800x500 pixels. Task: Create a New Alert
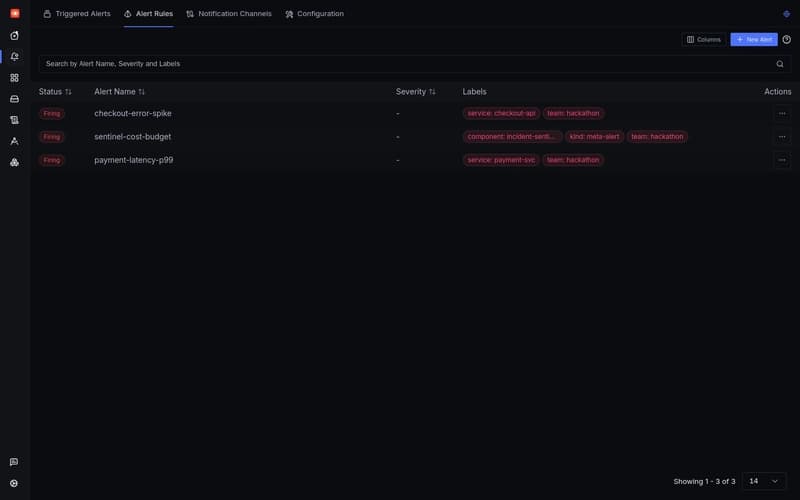(754, 39)
